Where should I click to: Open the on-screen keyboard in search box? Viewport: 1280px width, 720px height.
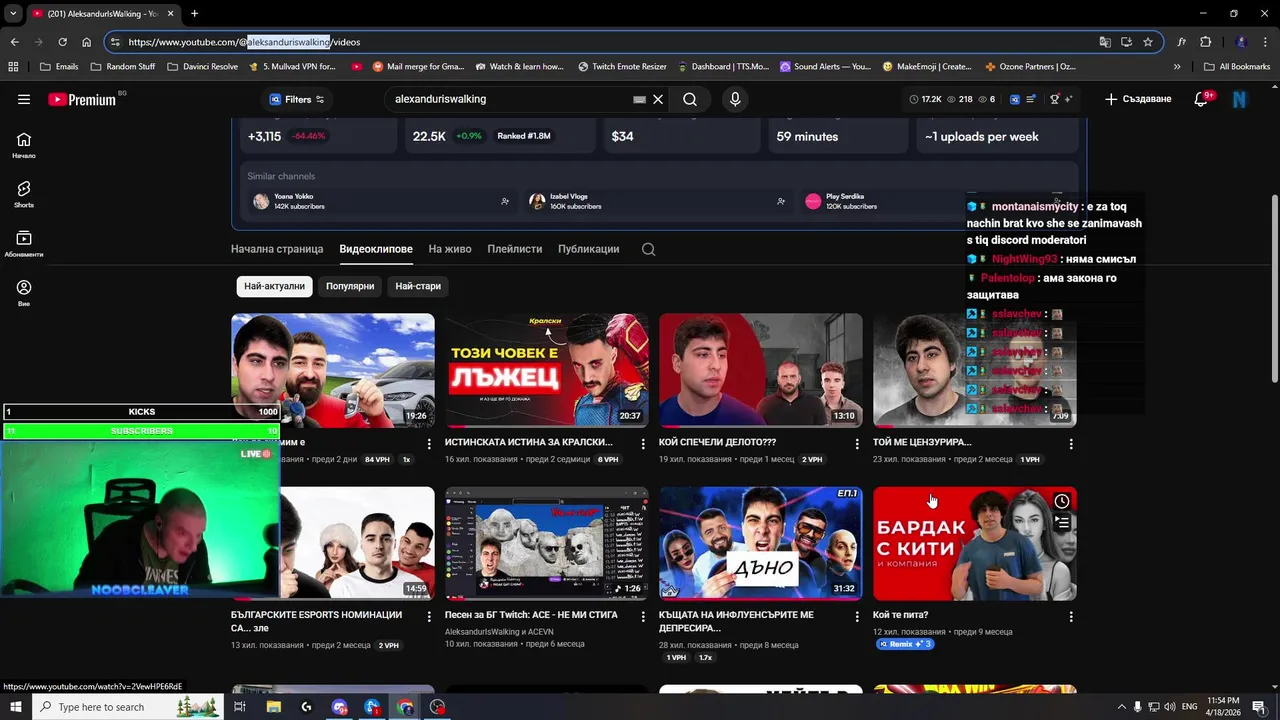click(x=640, y=100)
